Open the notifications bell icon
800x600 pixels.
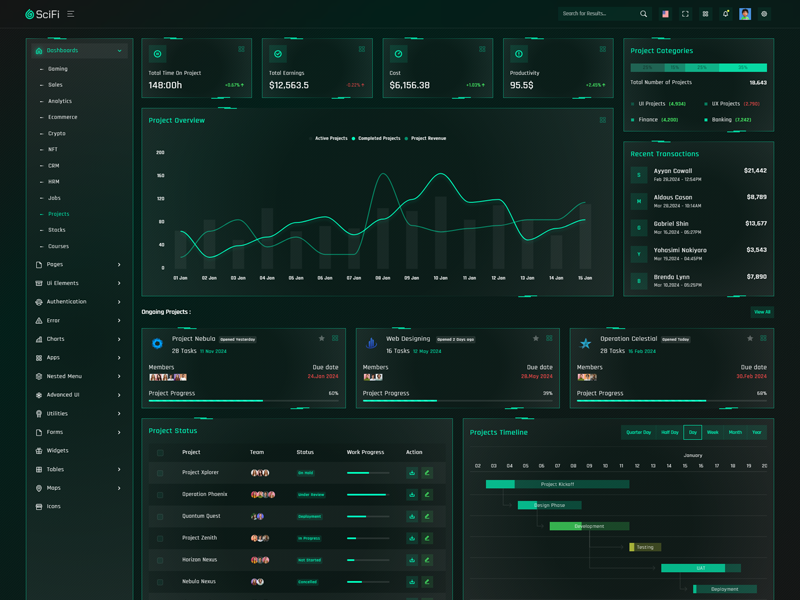click(x=725, y=14)
